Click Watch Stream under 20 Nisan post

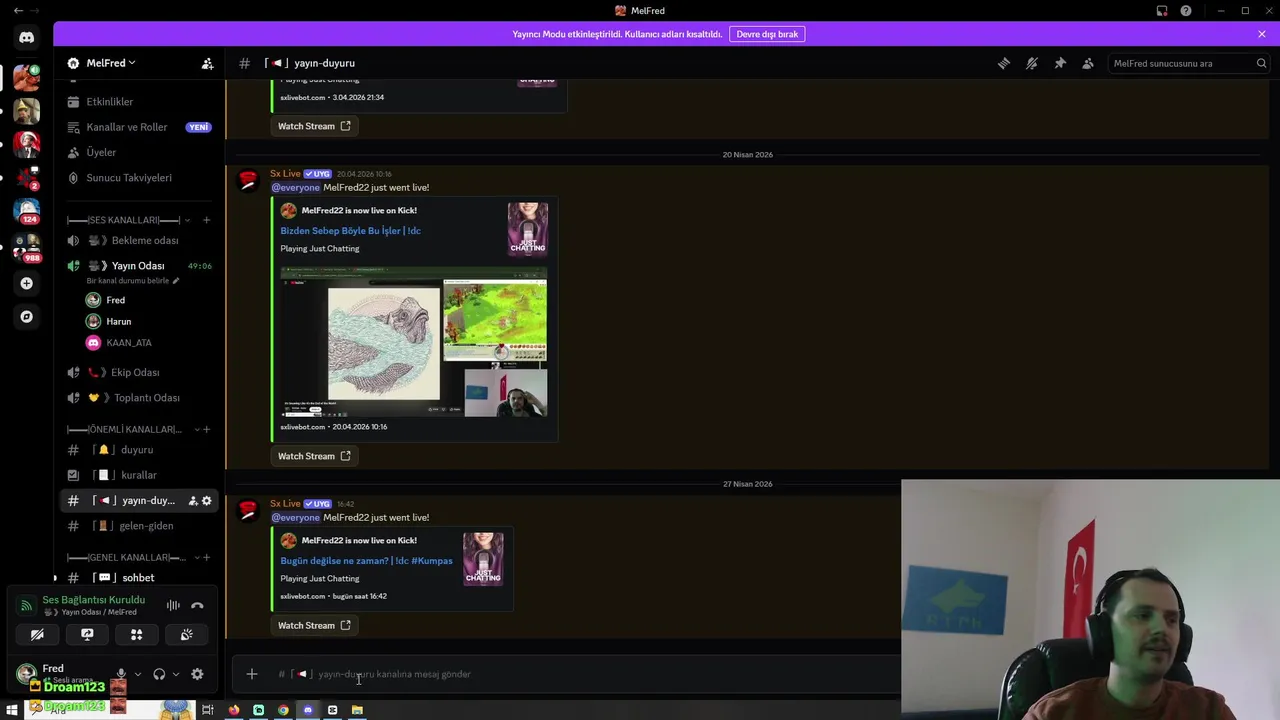point(314,456)
